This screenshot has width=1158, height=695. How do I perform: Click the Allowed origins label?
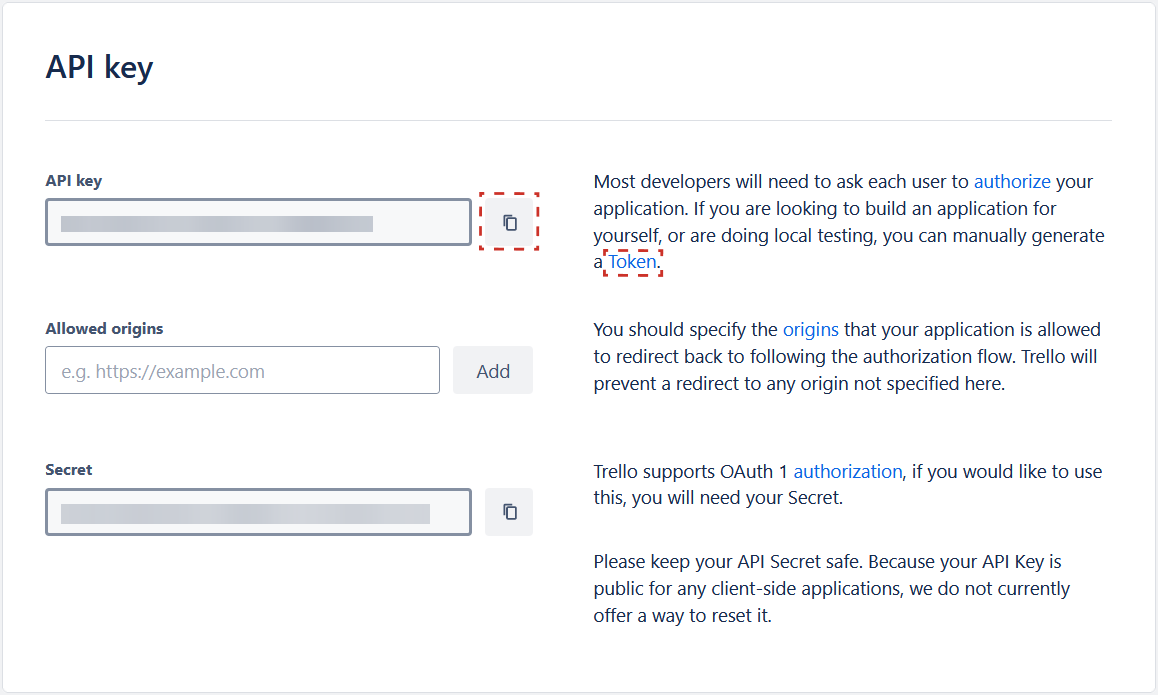tap(104, 329)
